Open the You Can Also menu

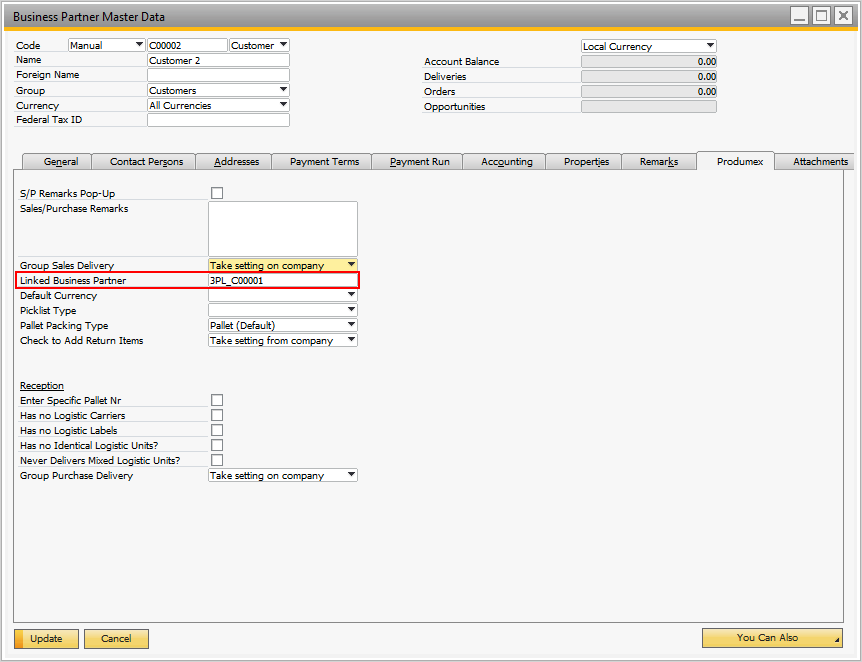coord(771,638)
